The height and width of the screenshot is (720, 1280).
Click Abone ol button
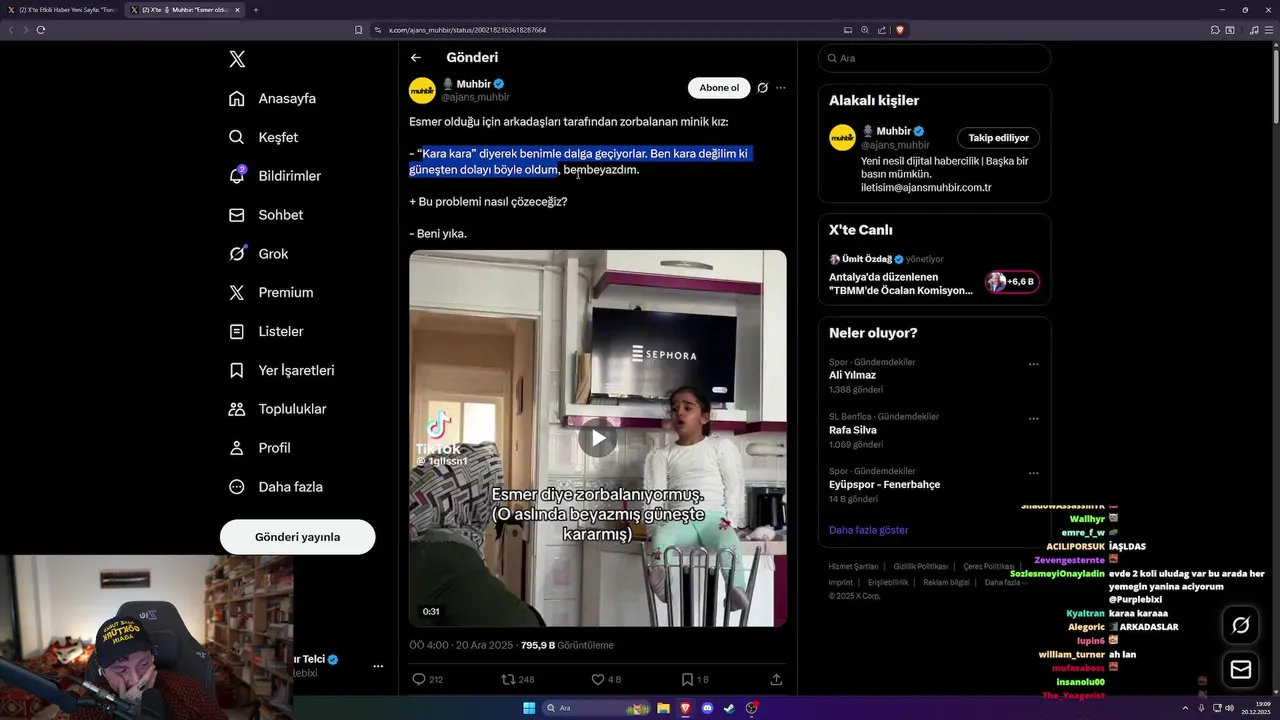[x=719, y=88]
